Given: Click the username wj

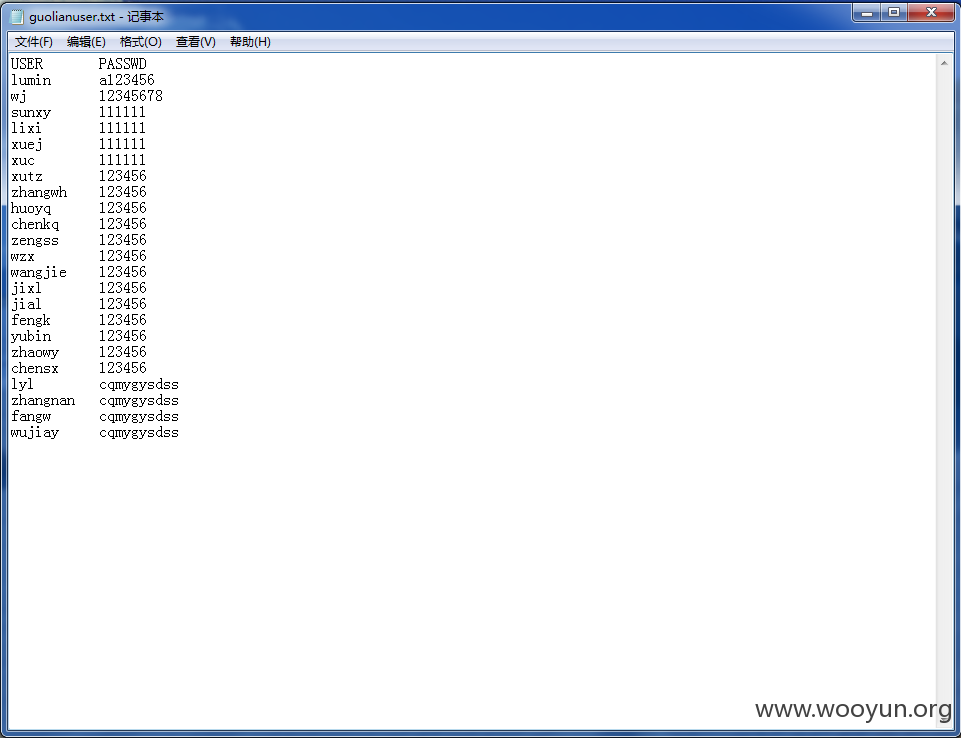Looking at the screenshot, I should (19, 96).
